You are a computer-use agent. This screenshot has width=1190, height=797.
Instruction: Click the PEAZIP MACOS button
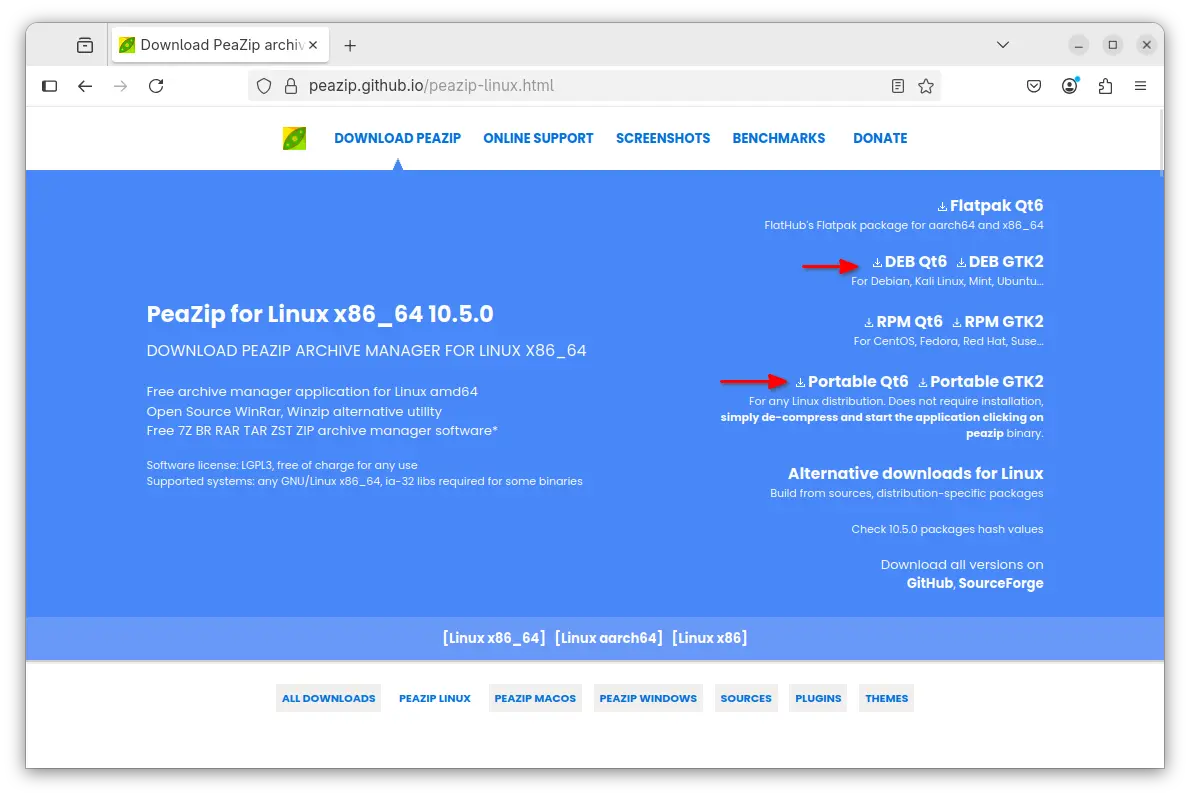[535, 698]
